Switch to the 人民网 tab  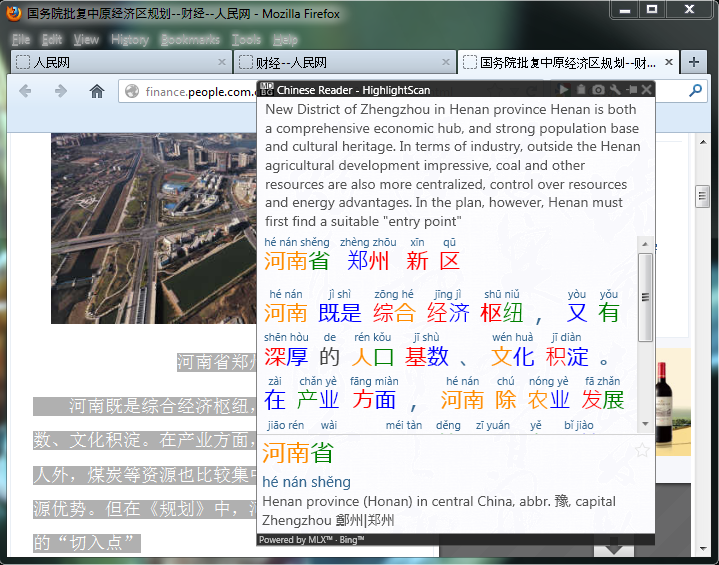point(121,62)
